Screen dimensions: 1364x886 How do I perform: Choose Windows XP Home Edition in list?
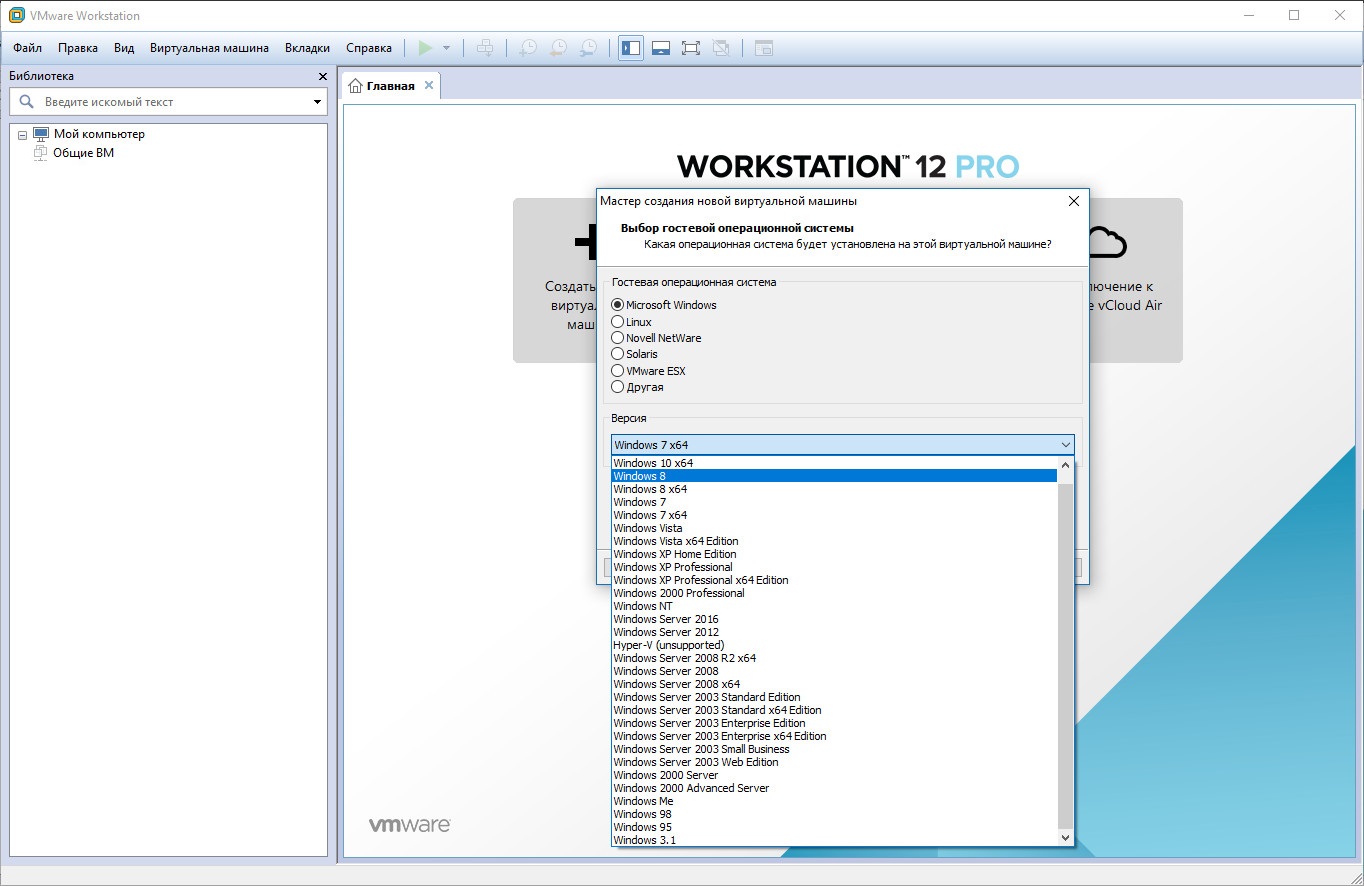(x=834, y=554)
